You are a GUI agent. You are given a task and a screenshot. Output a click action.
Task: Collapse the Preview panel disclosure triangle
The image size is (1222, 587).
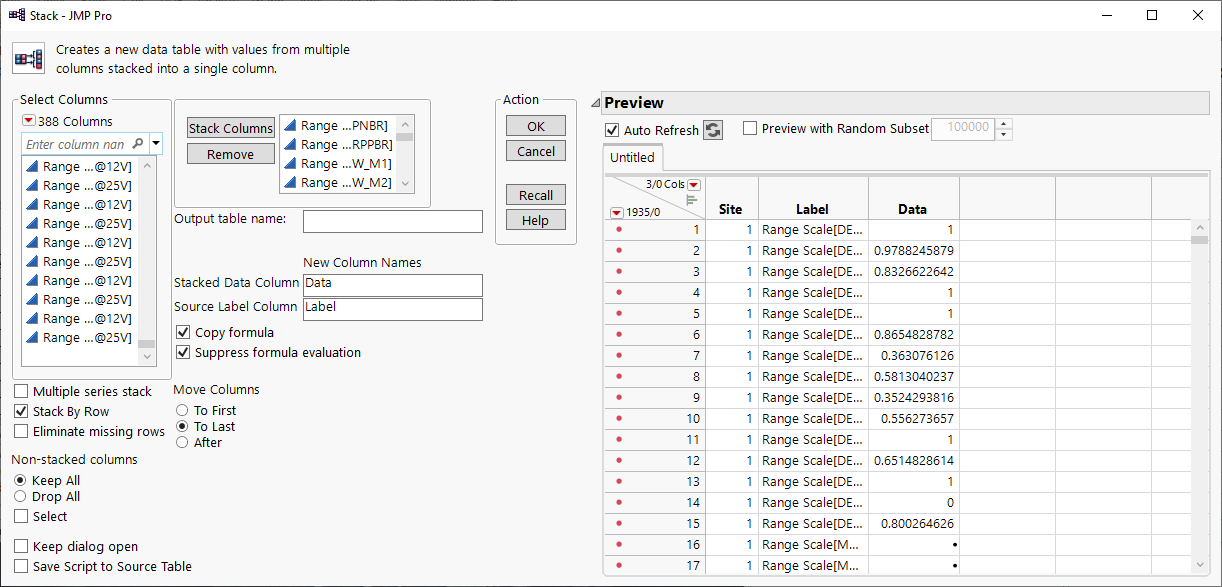(596, 102)
